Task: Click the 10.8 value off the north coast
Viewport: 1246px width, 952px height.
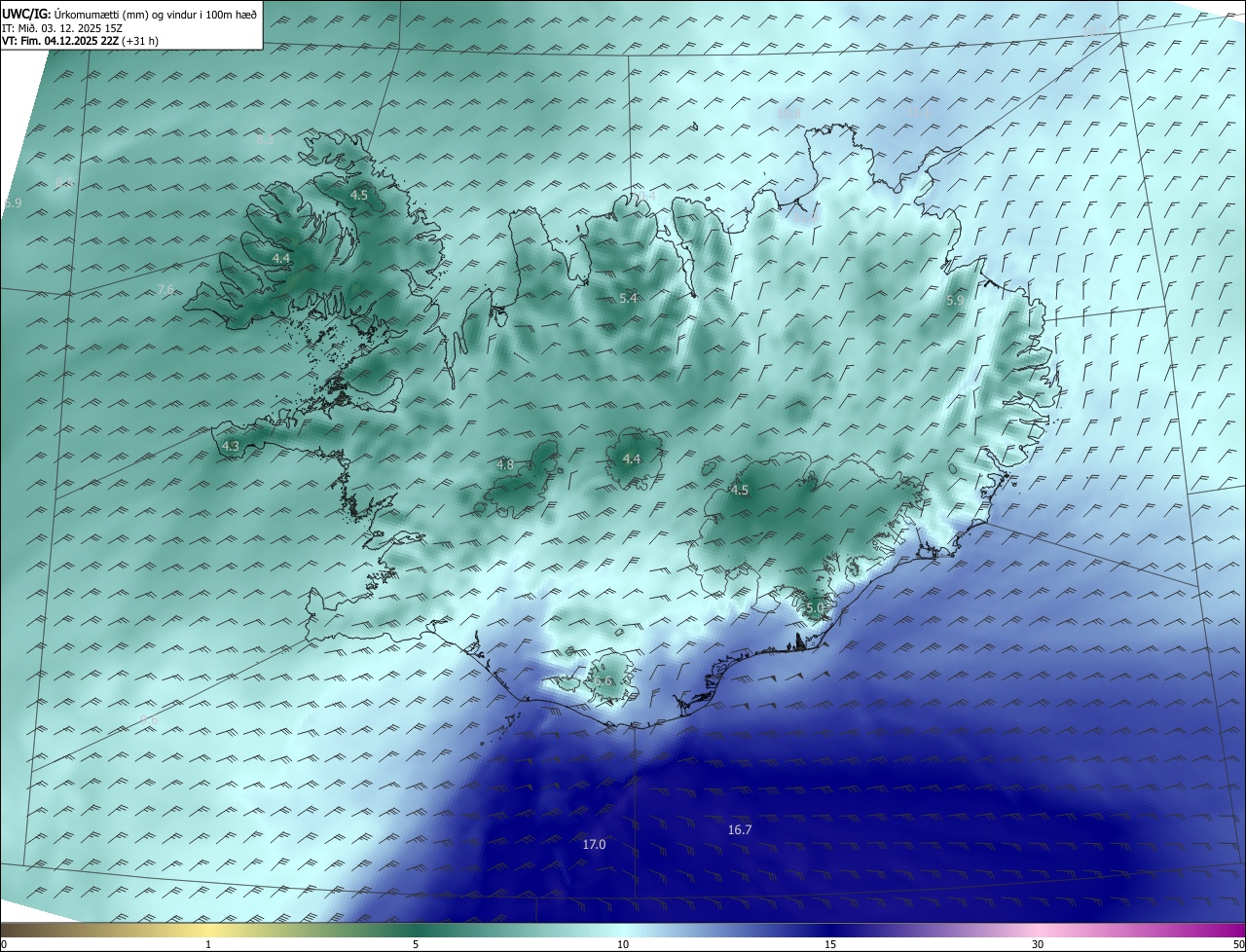Action: point(788,113)
